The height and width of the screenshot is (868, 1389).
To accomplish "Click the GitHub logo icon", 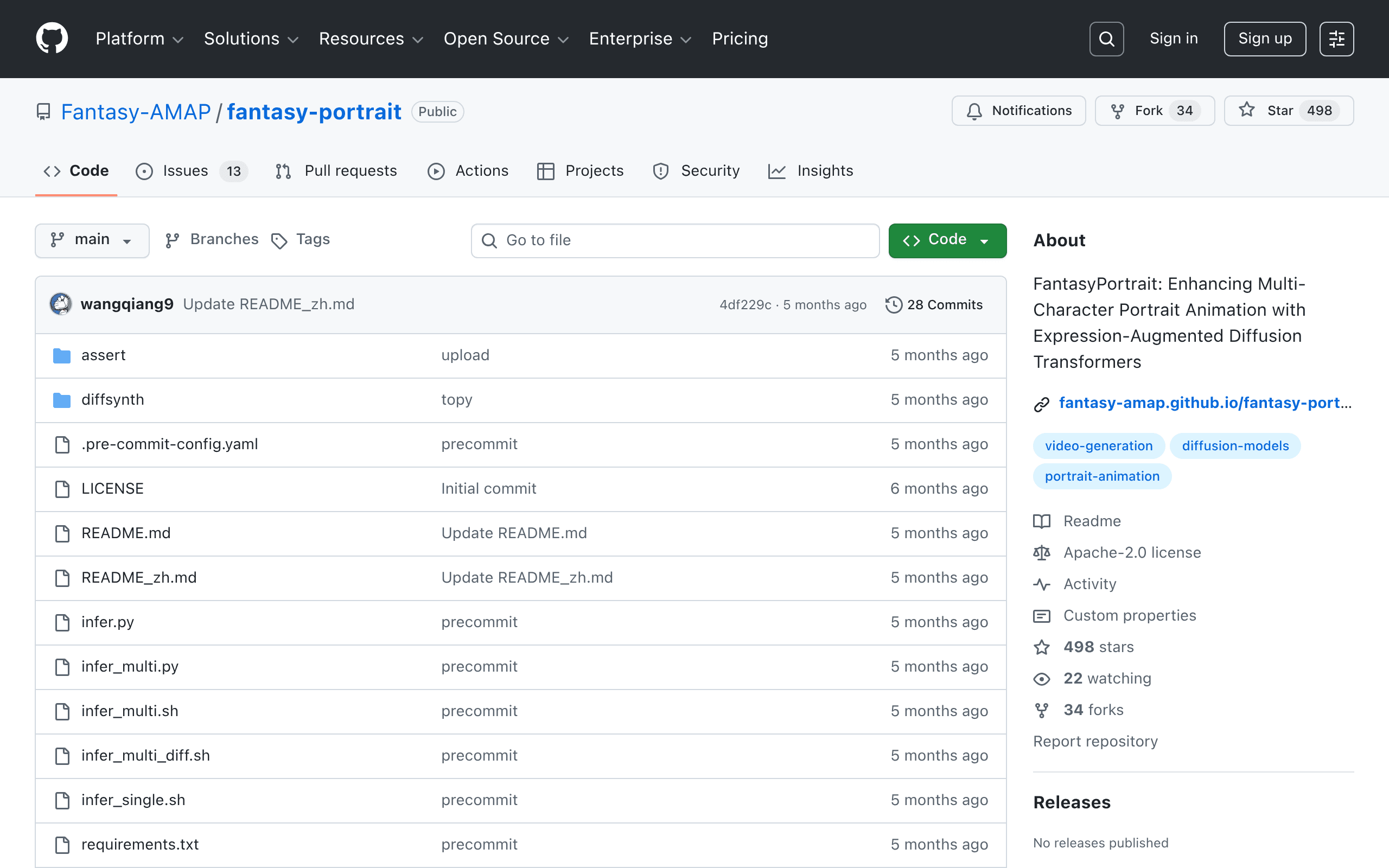I will 52,39.
